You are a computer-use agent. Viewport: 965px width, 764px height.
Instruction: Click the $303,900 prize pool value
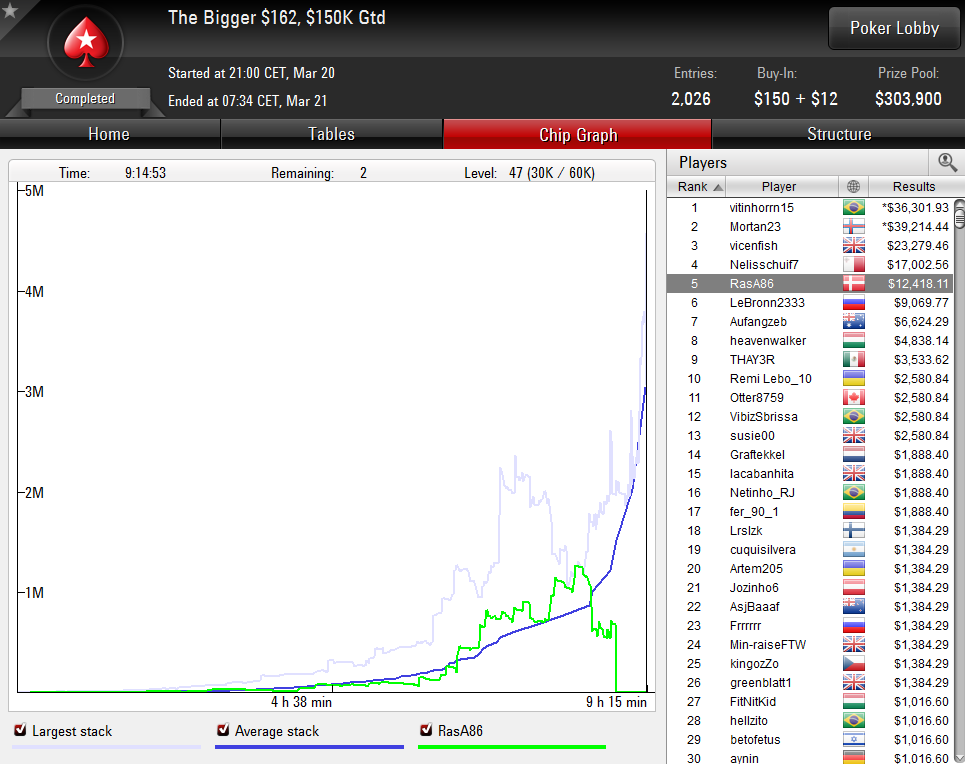pos(908,99)
